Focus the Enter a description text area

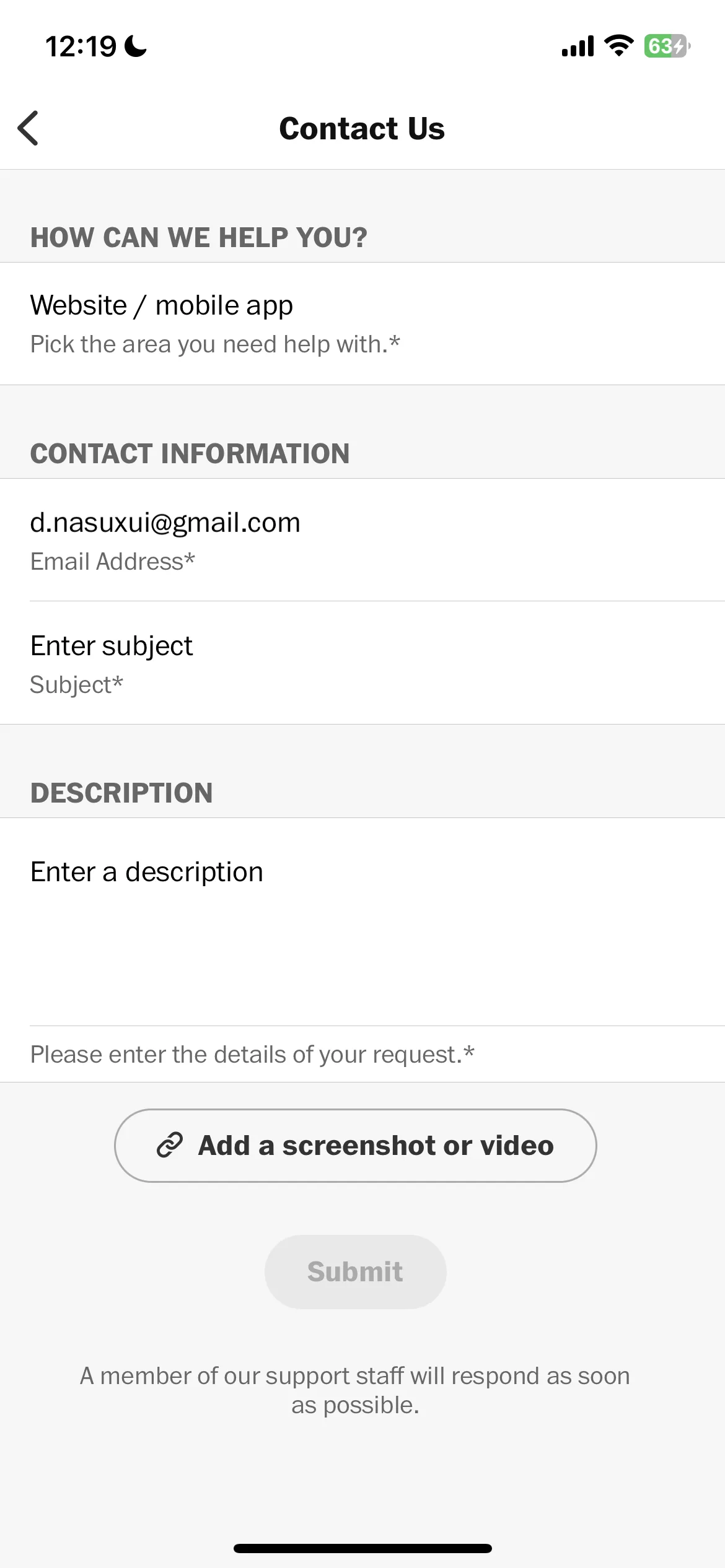pyautogui.click(x=362, y=921)
